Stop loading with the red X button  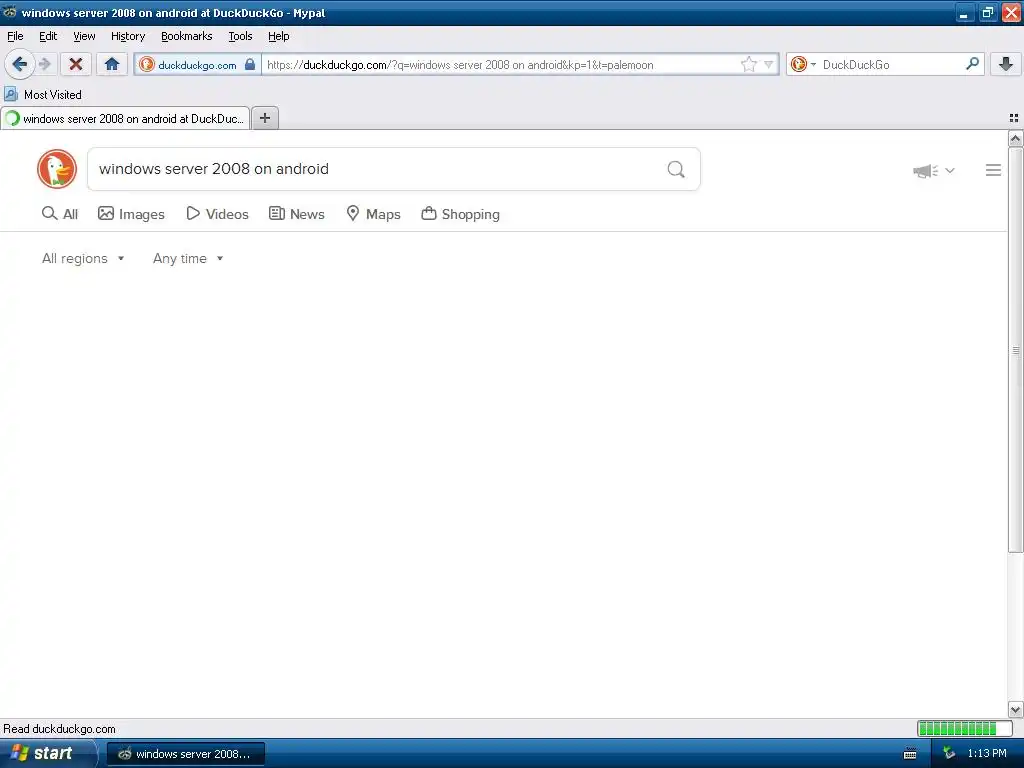tap(76, 64)
